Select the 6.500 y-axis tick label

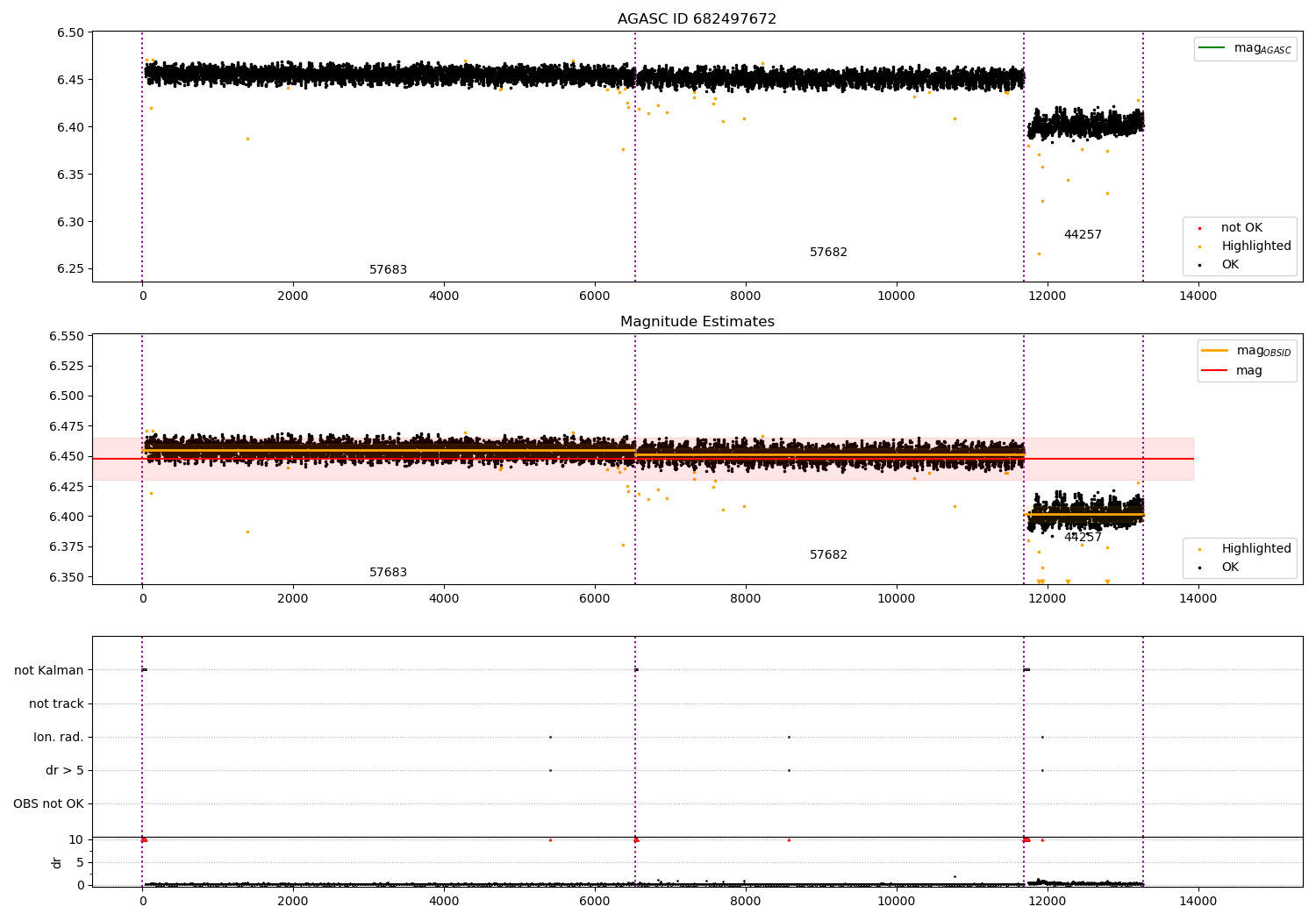click(x=67, y=396)
